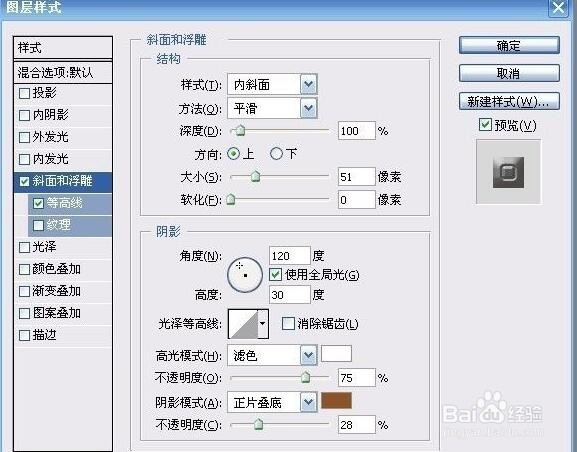Click the 取消 cancel button
Screen dimensions: 577x452
click(509, 73)
